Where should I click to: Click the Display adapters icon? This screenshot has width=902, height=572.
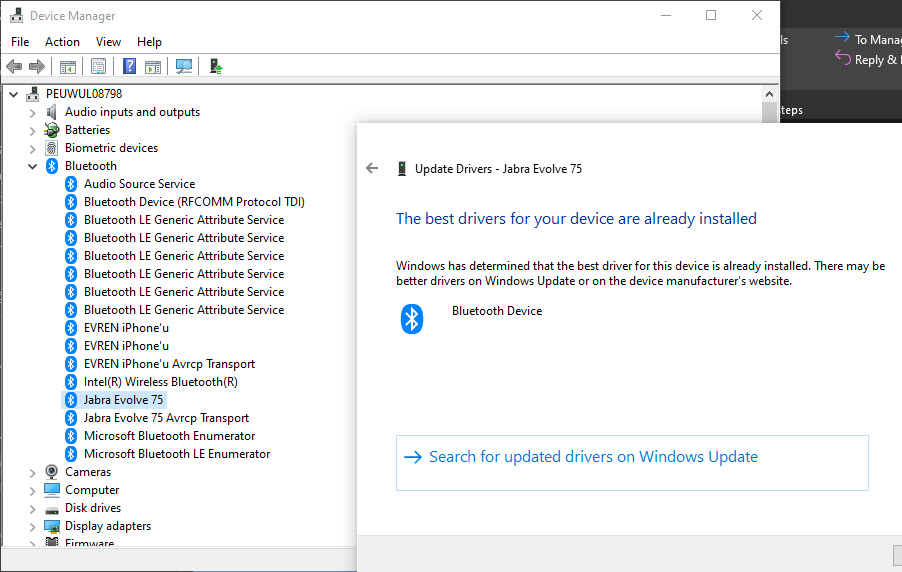point(52,526)
